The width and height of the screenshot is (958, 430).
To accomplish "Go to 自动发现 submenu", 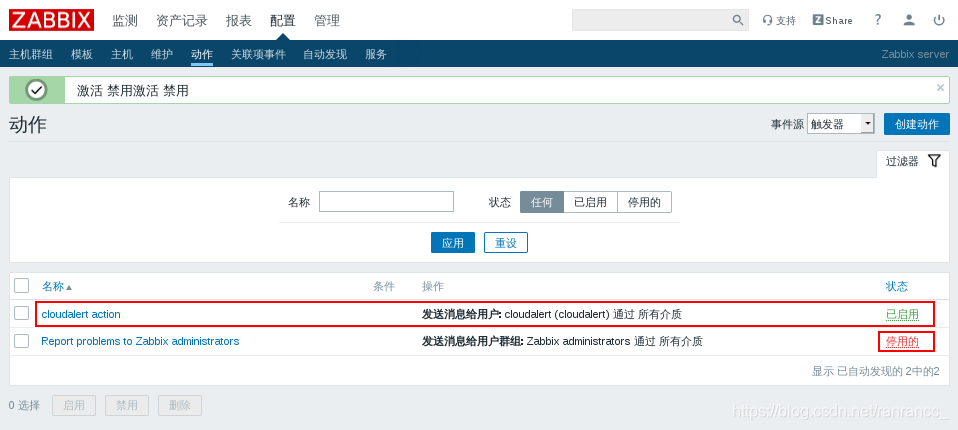I will coord(325,54).
